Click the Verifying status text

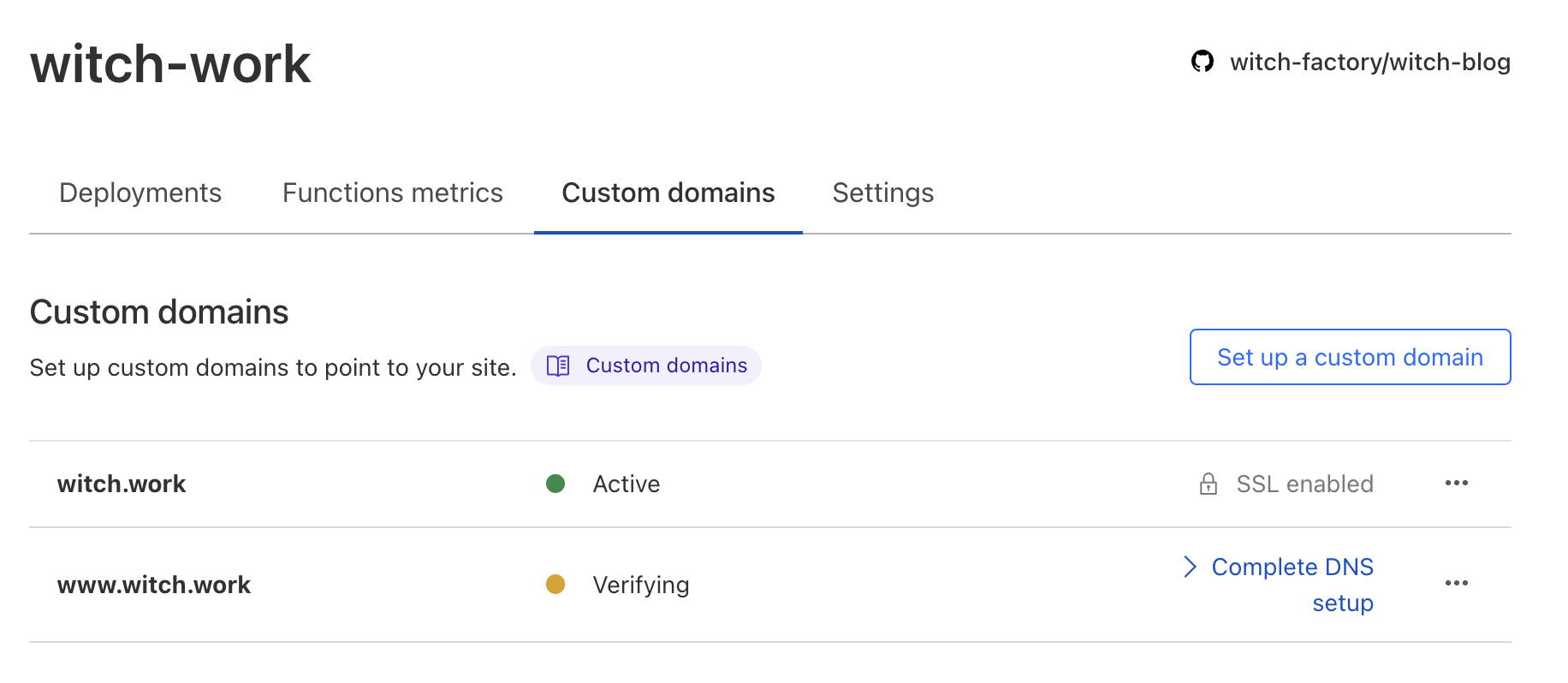(x=640, y=585)
